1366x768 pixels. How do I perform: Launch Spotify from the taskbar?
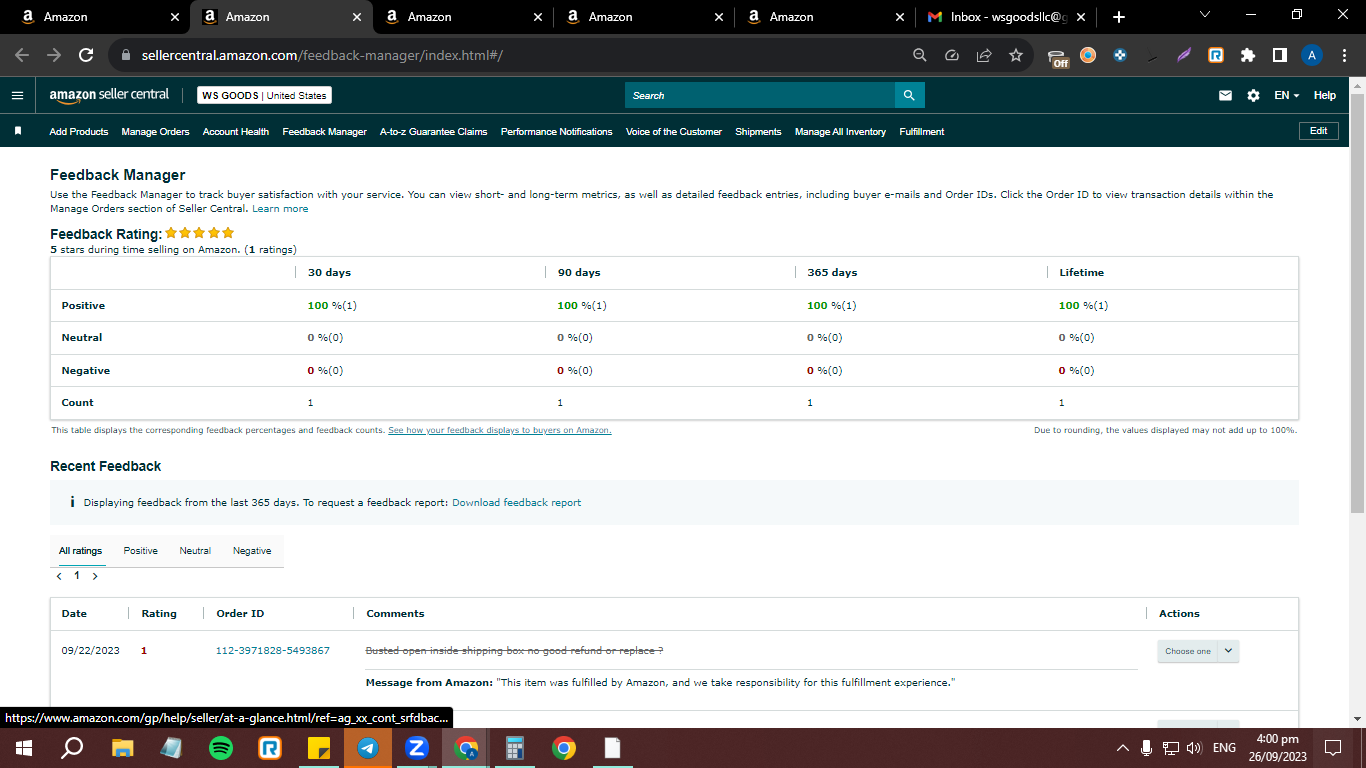coord(221,747)
